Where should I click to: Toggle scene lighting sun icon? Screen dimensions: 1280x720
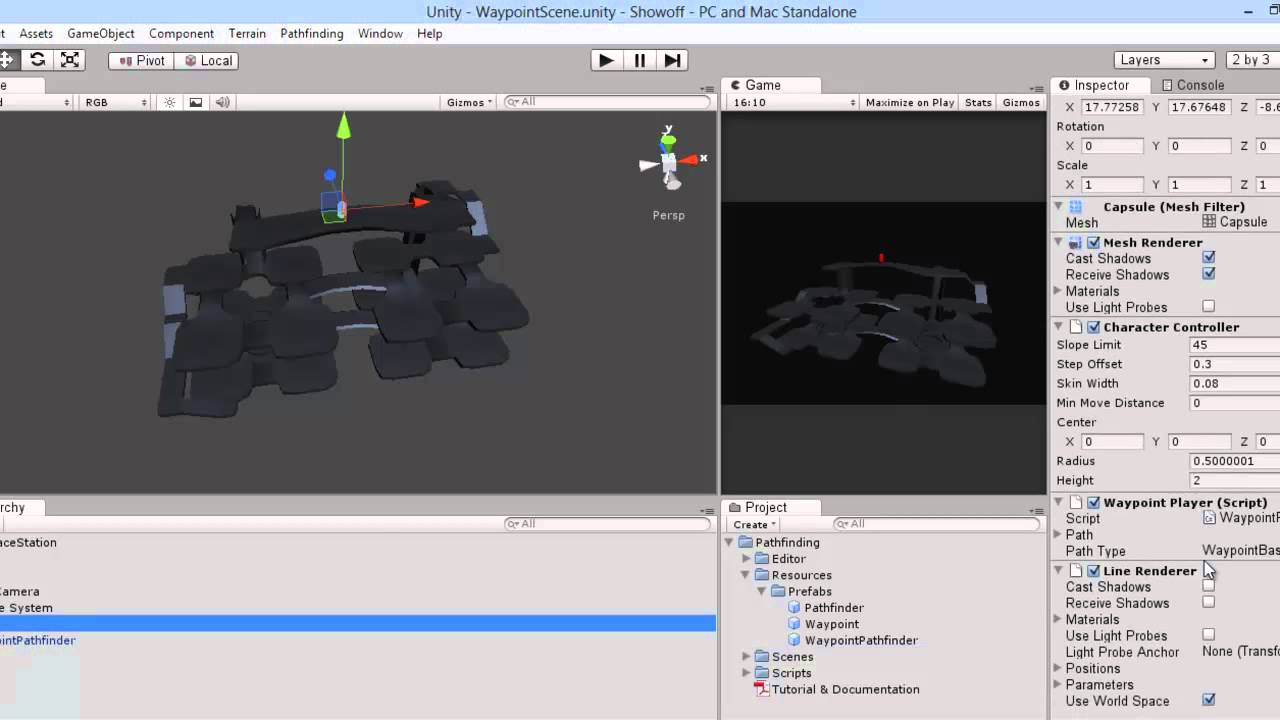pos(170,102)
